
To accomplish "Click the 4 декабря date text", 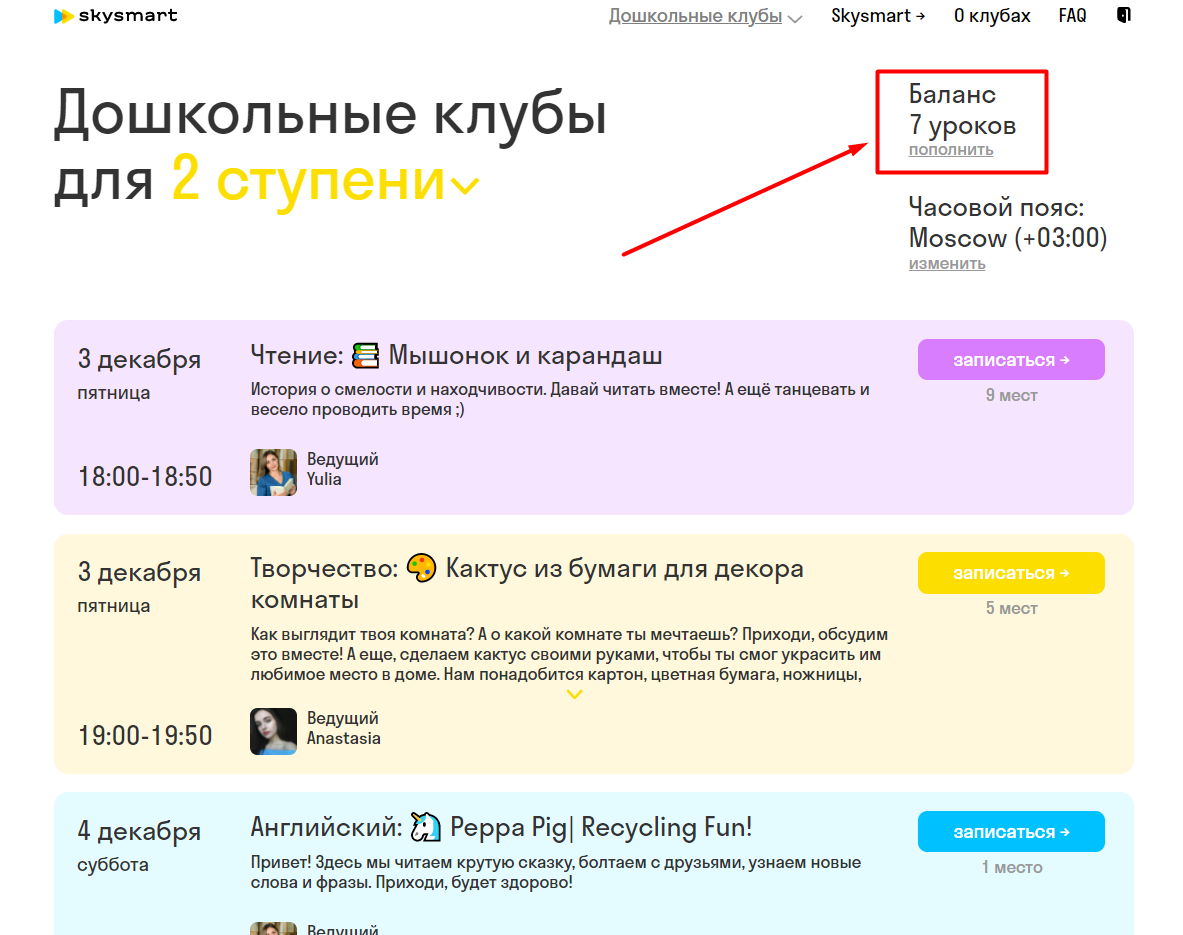I will point(139,832).
